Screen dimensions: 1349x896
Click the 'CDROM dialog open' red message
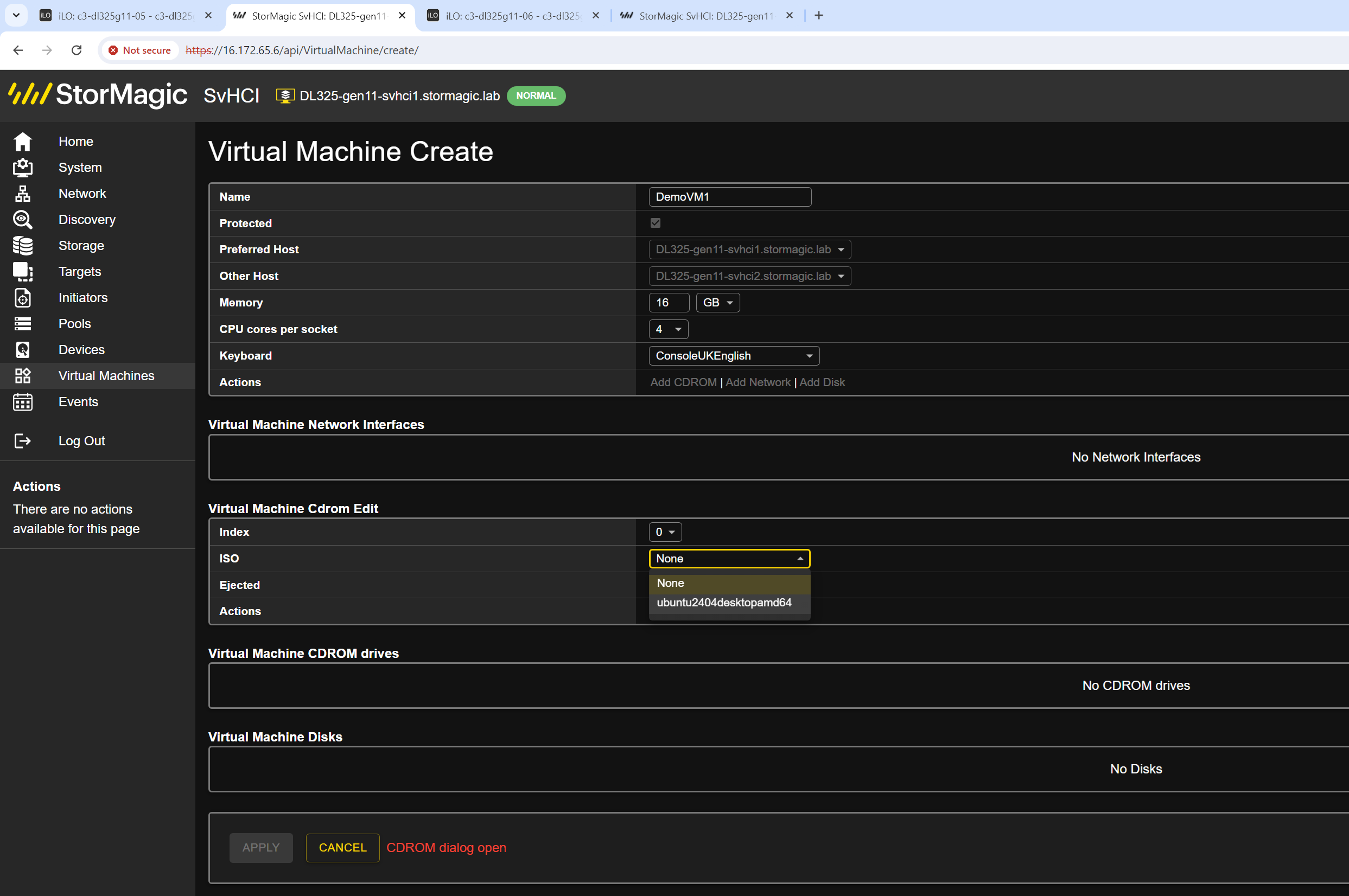[x=447, y=847]
